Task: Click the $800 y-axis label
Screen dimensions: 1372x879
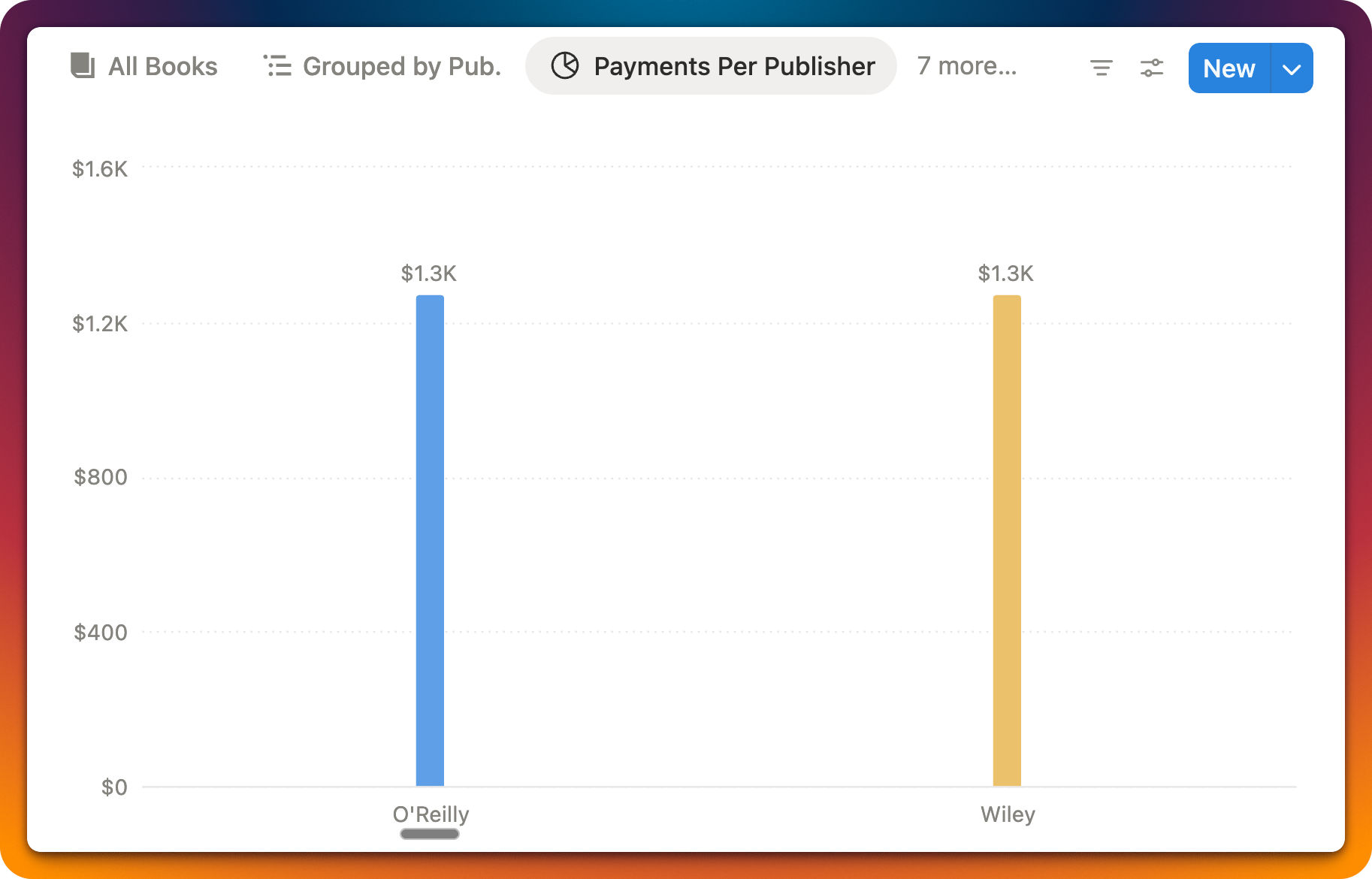Action: tap(100, 477)
